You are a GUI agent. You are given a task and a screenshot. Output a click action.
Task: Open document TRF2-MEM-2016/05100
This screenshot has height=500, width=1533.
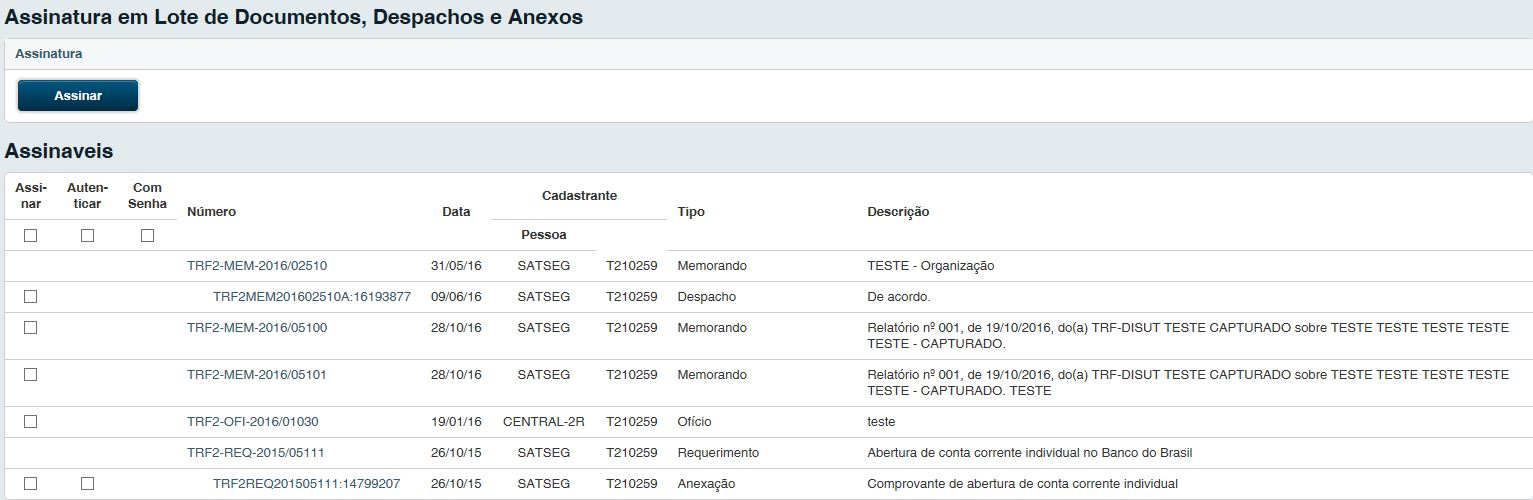[257, 328]
